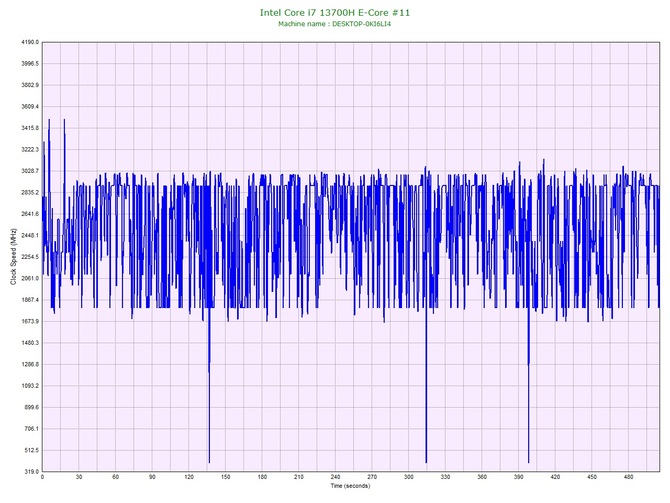Screen dimensions: 670x503
Task: Click the 2061.0 y-axis label
Action: click(x=30, y=279)
